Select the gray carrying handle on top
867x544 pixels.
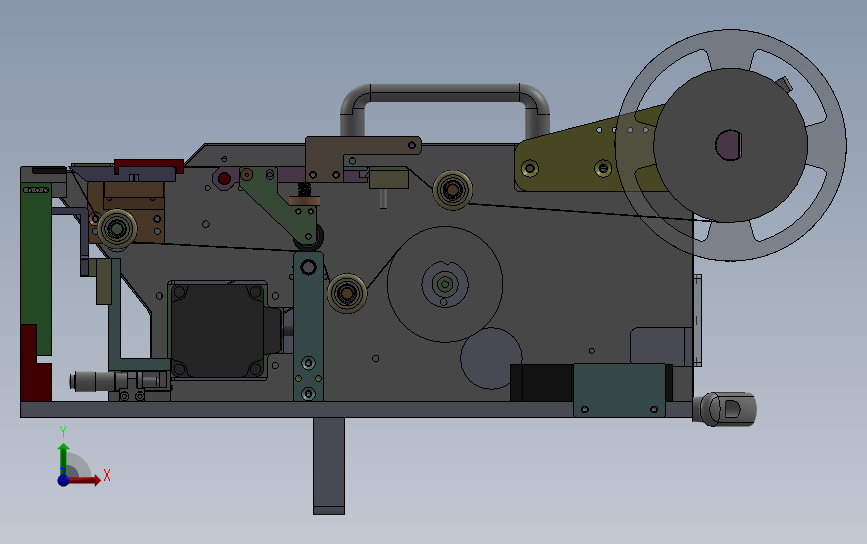[x=445, y=108]
